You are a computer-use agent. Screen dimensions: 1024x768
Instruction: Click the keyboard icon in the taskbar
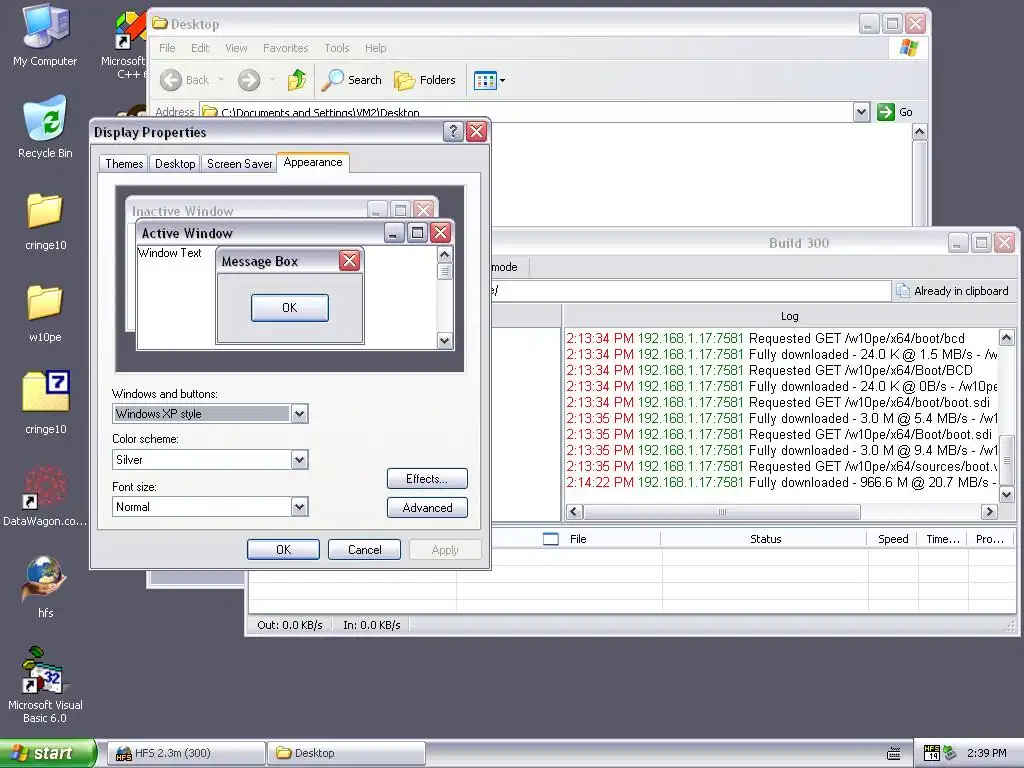pyautogui.click(x=893, y=753)
